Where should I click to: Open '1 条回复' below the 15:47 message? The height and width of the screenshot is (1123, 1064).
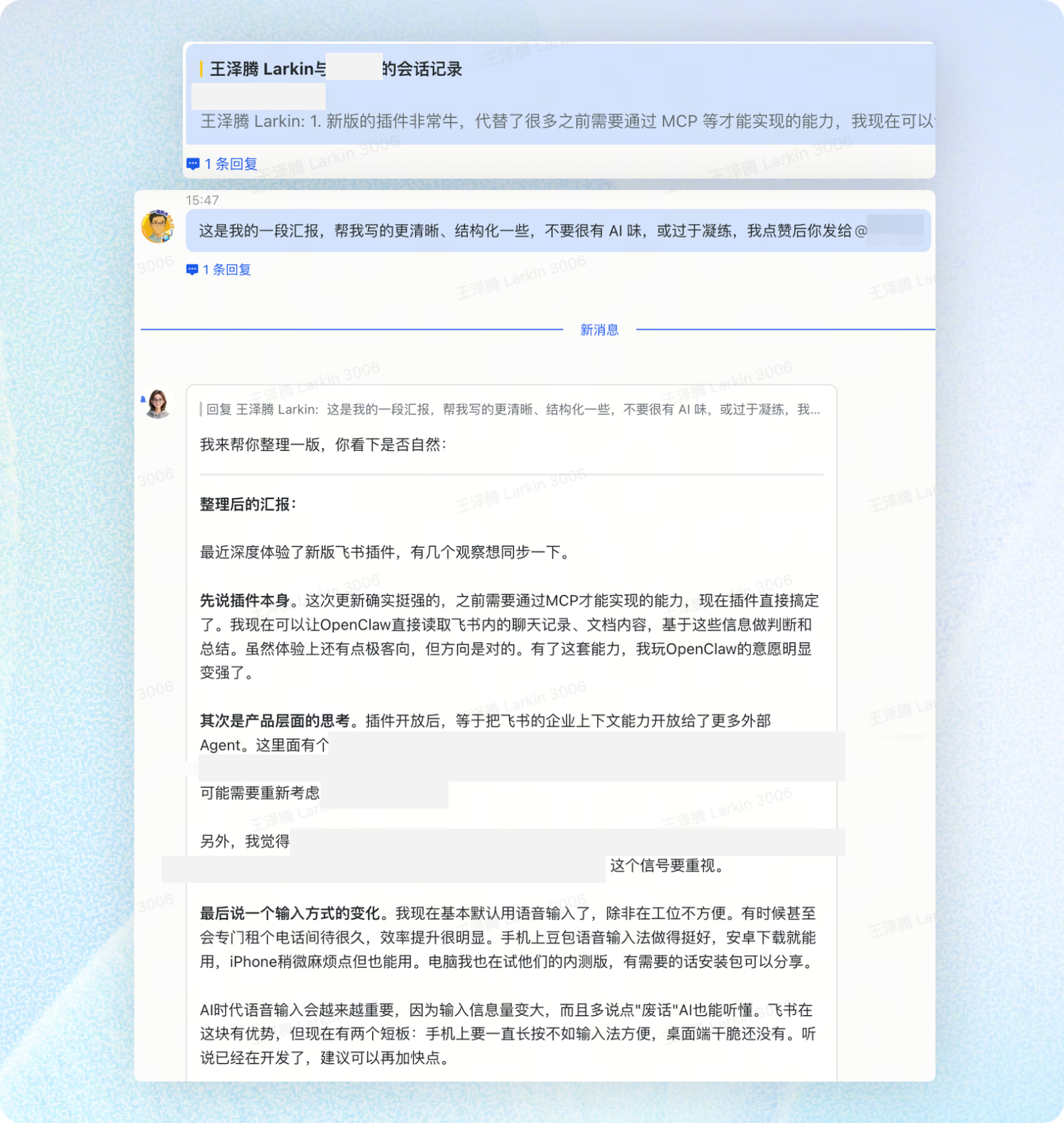tap(226, 269)
